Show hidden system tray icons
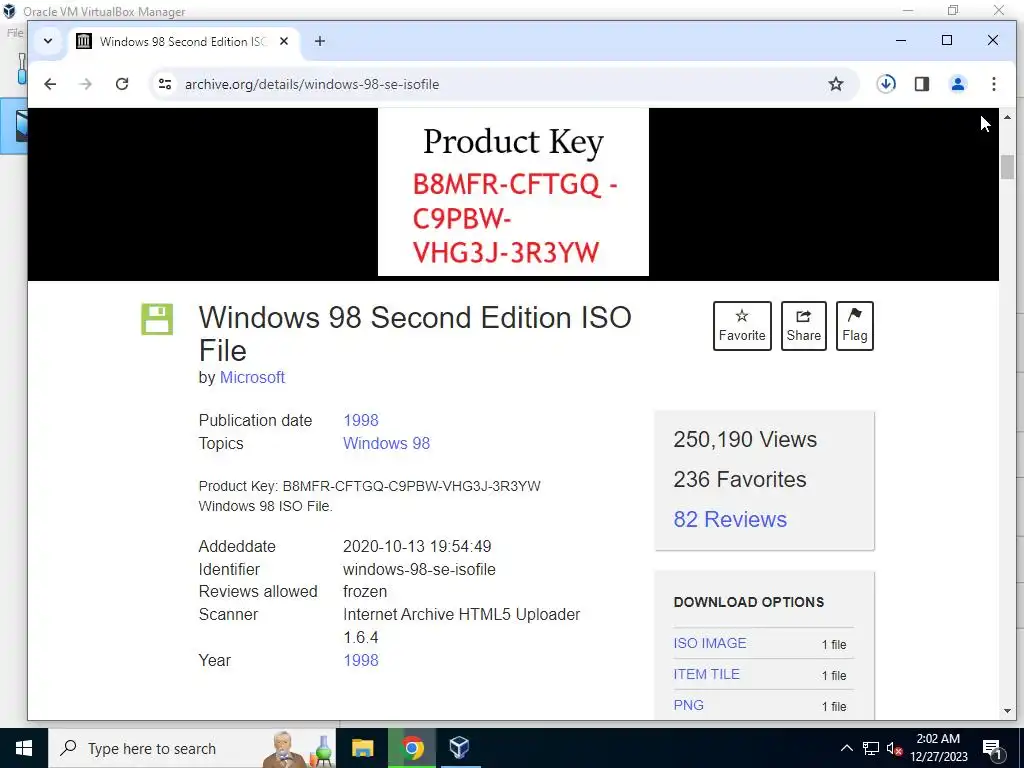Viewport: 1024px width, 768px height. pos(846,748)
